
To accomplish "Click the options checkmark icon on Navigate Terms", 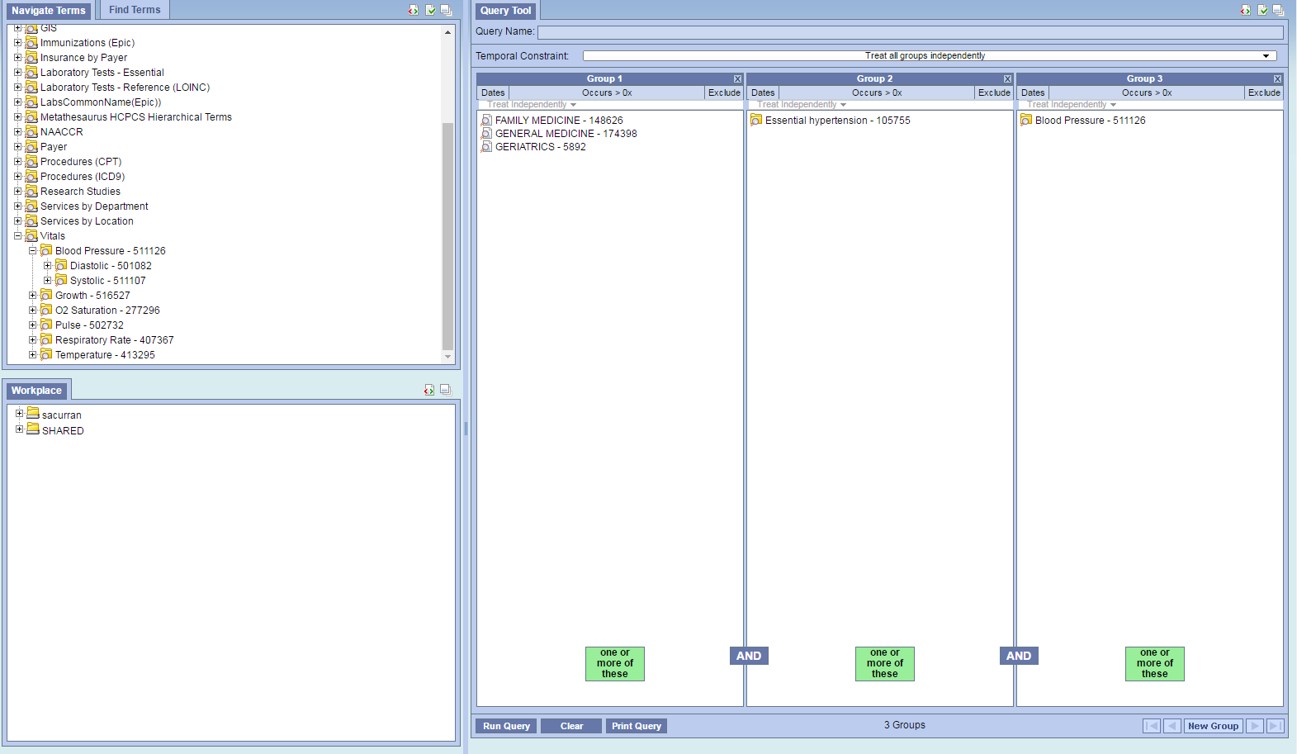I will pos(430,10).
